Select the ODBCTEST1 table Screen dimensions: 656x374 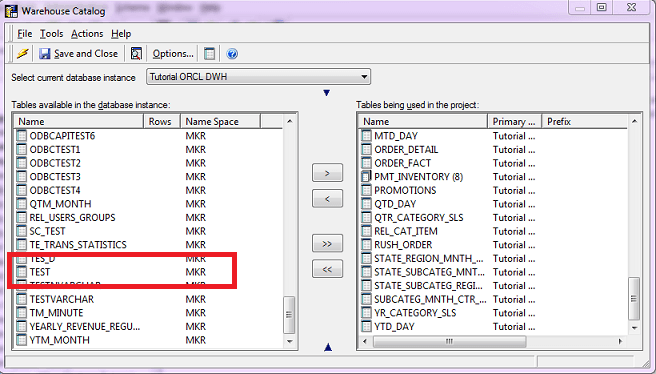click(x=54, y=149)
